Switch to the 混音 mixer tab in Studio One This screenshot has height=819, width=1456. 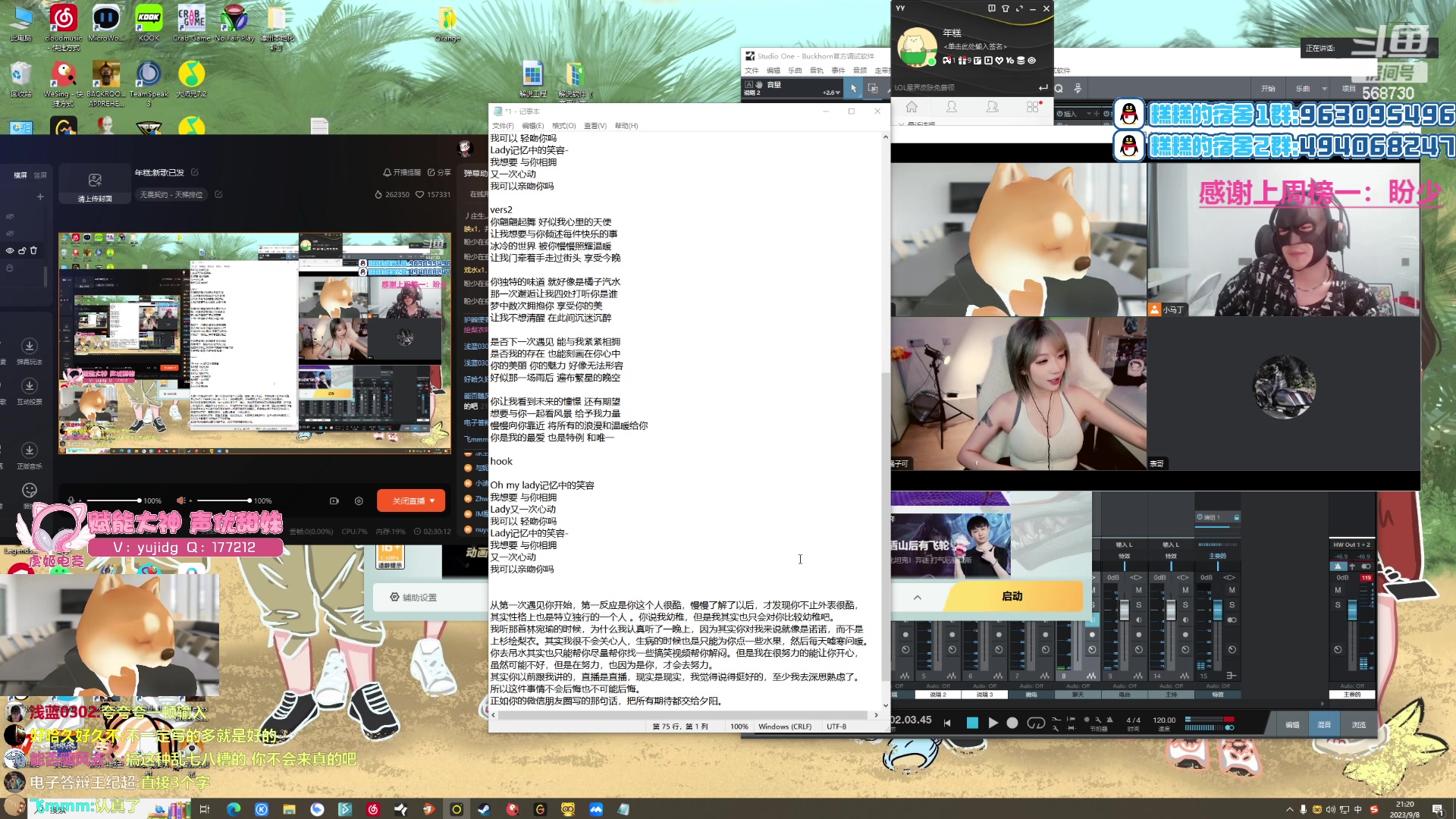pos(1324,725)
